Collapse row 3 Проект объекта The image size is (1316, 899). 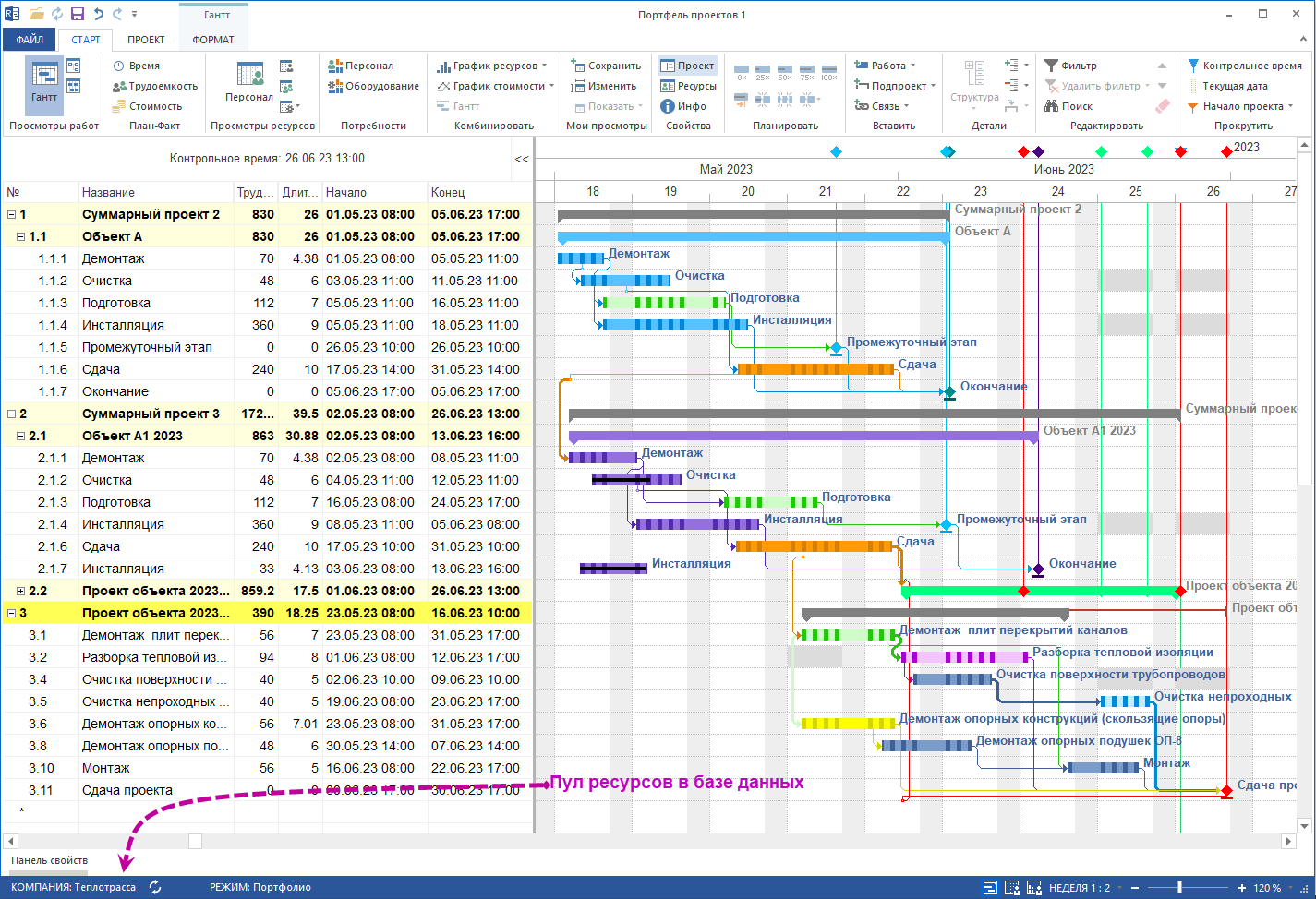tap(12, 613)
